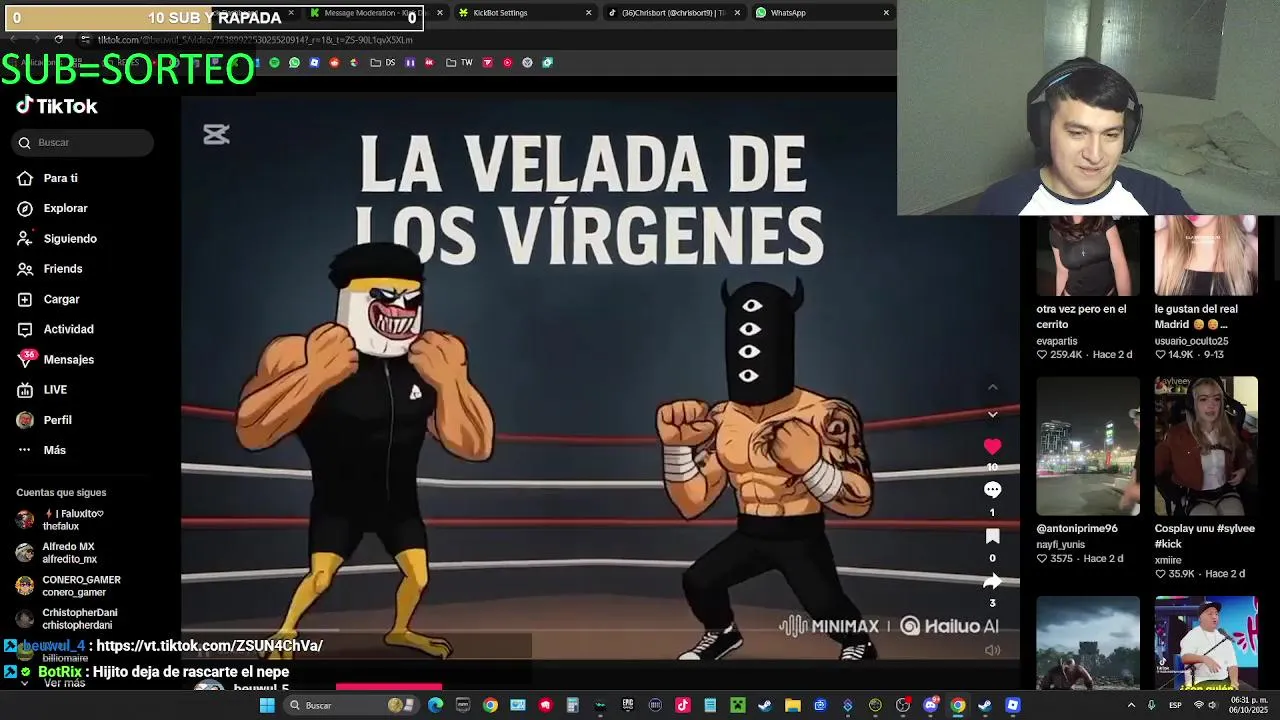The width and height of the screenshot is (1280, 720).
Task: Show hidden system tray icons
Action: coord(1131,705)
